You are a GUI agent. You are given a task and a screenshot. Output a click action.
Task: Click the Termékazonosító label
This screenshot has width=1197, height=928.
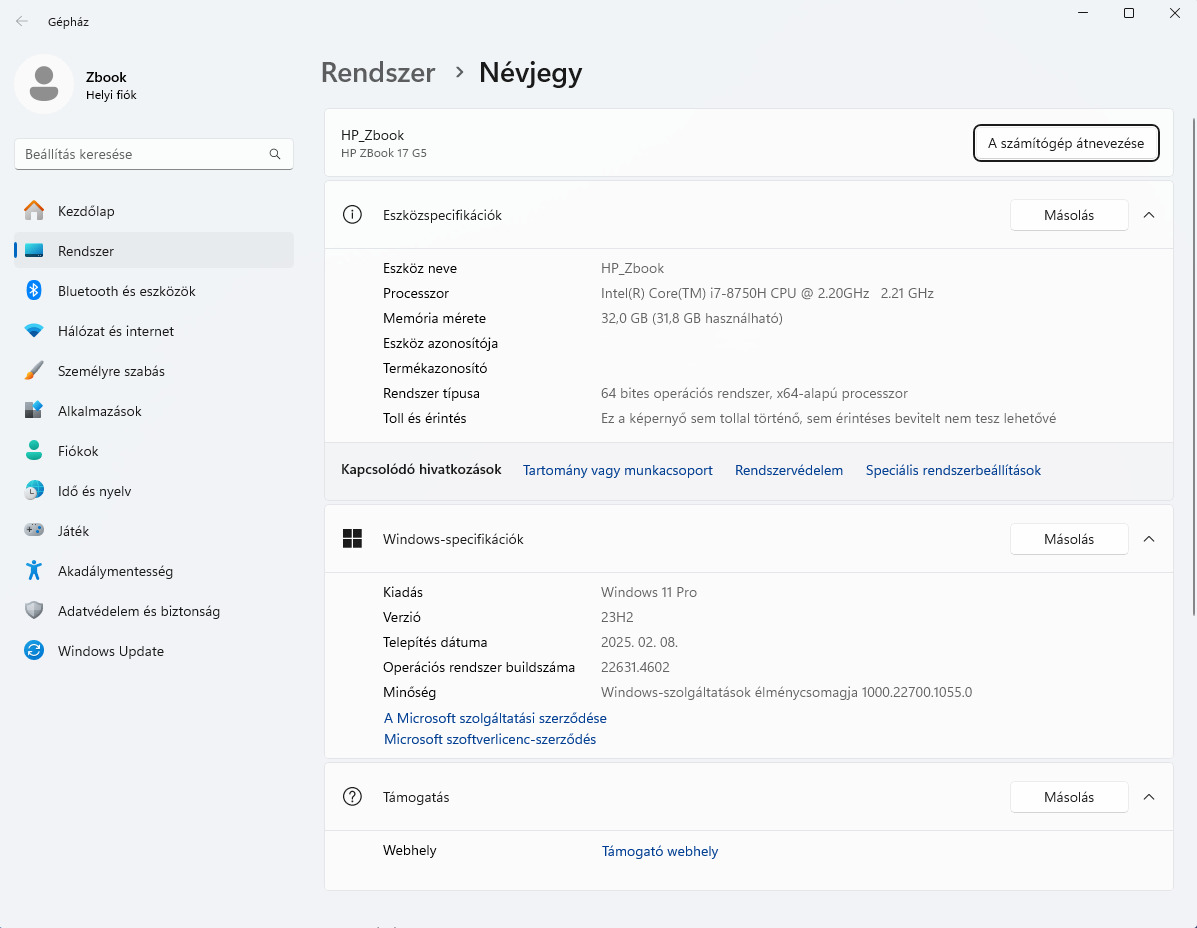(435, 368)
